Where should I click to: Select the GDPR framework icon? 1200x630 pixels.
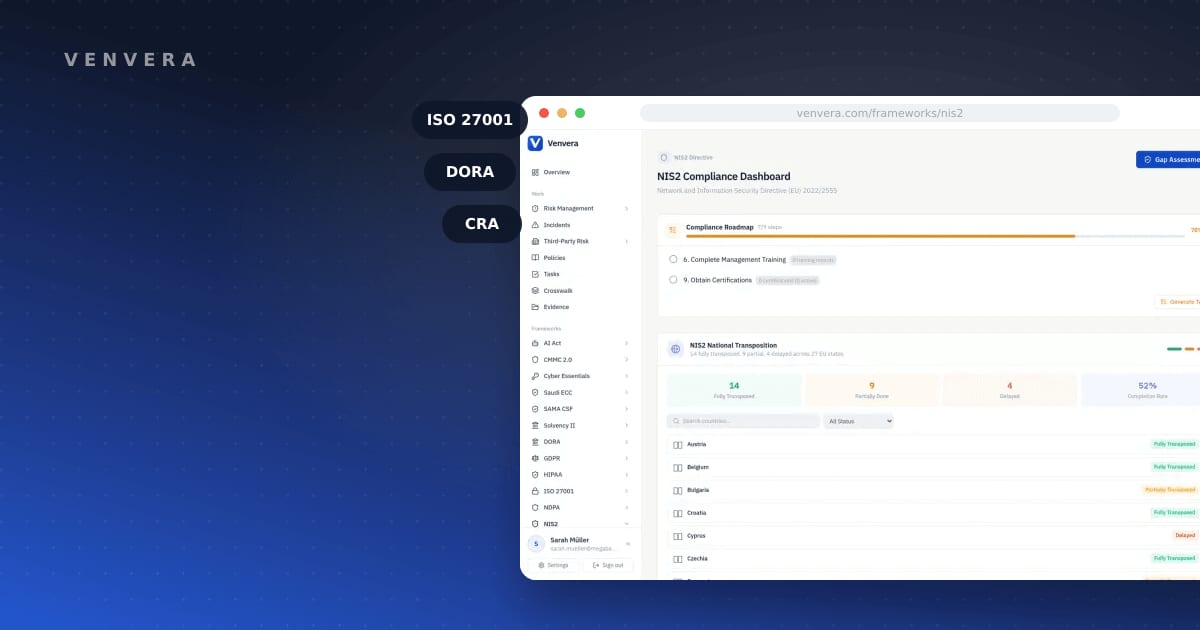[x=535, y=458]
